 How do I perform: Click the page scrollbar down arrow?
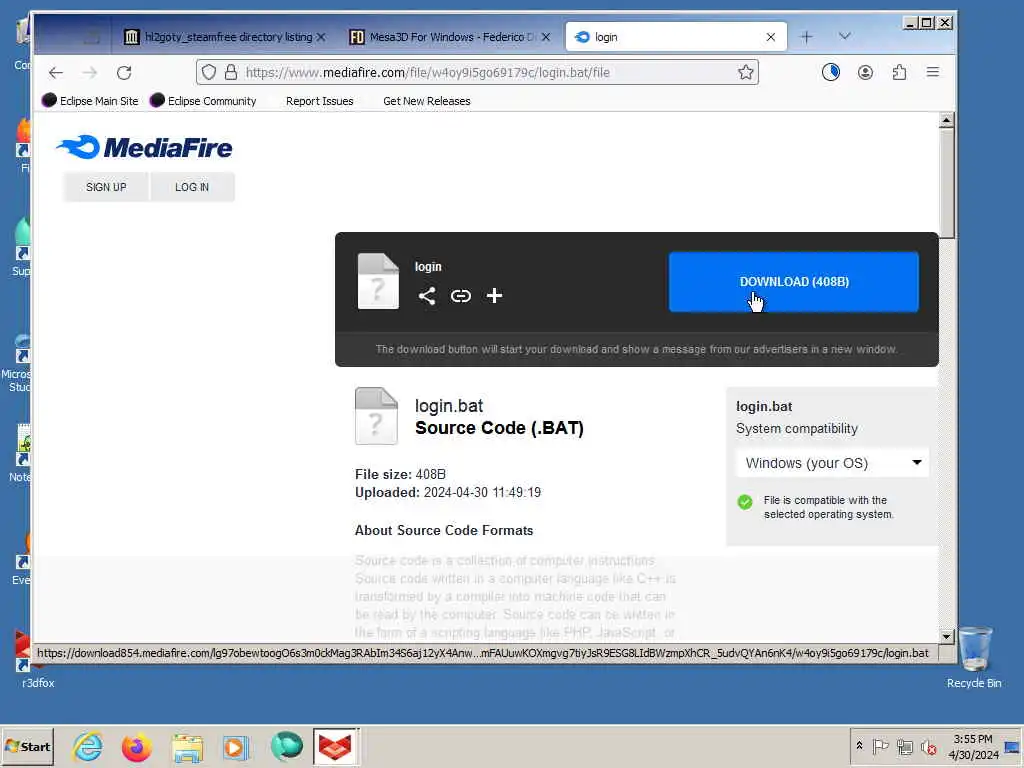(x=946, y=635)
